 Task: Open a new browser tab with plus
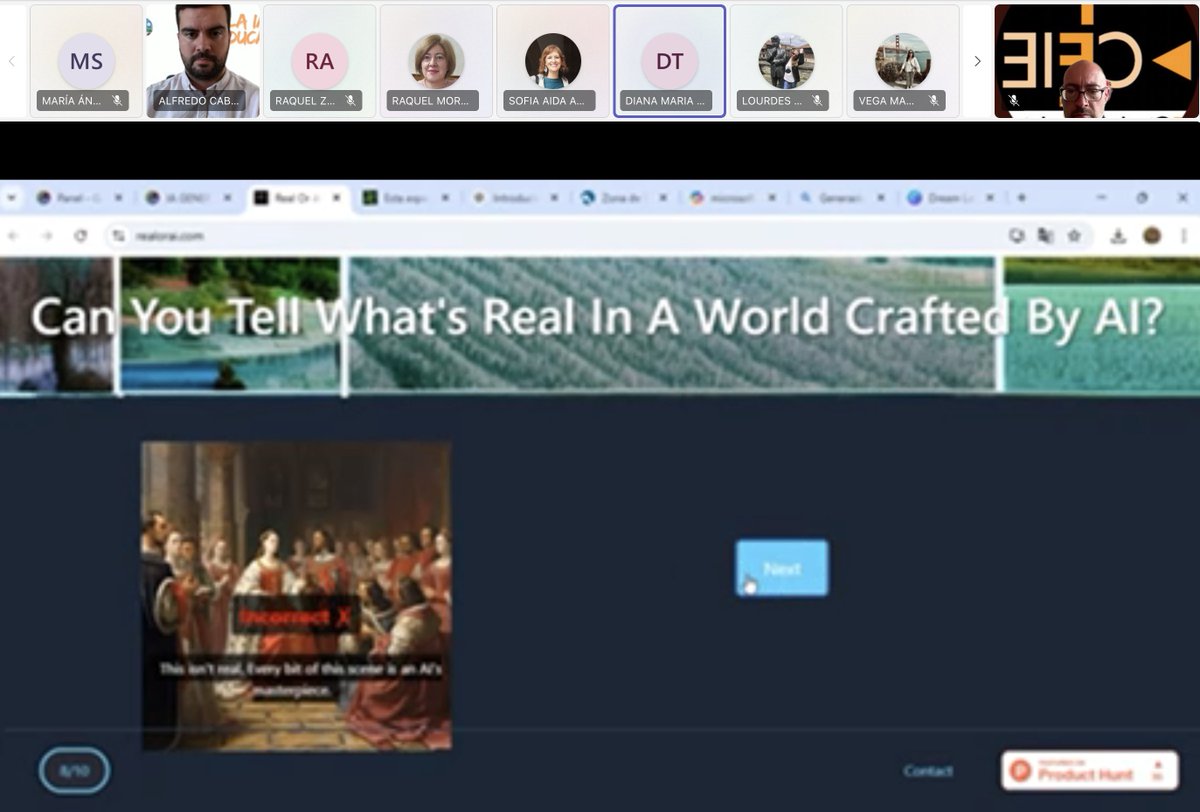coord(1021,198)
